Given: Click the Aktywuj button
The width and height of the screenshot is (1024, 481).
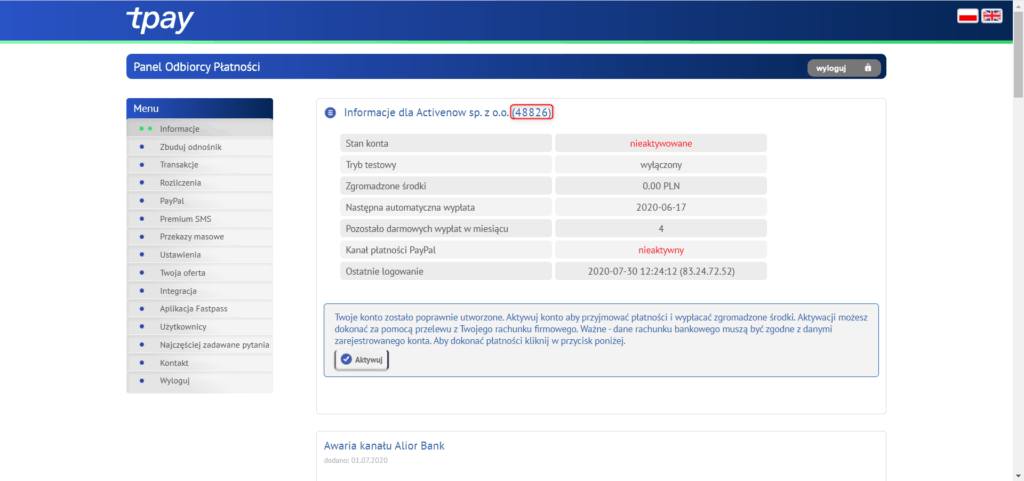Looking at the screenshot, I should click(362, 360).
